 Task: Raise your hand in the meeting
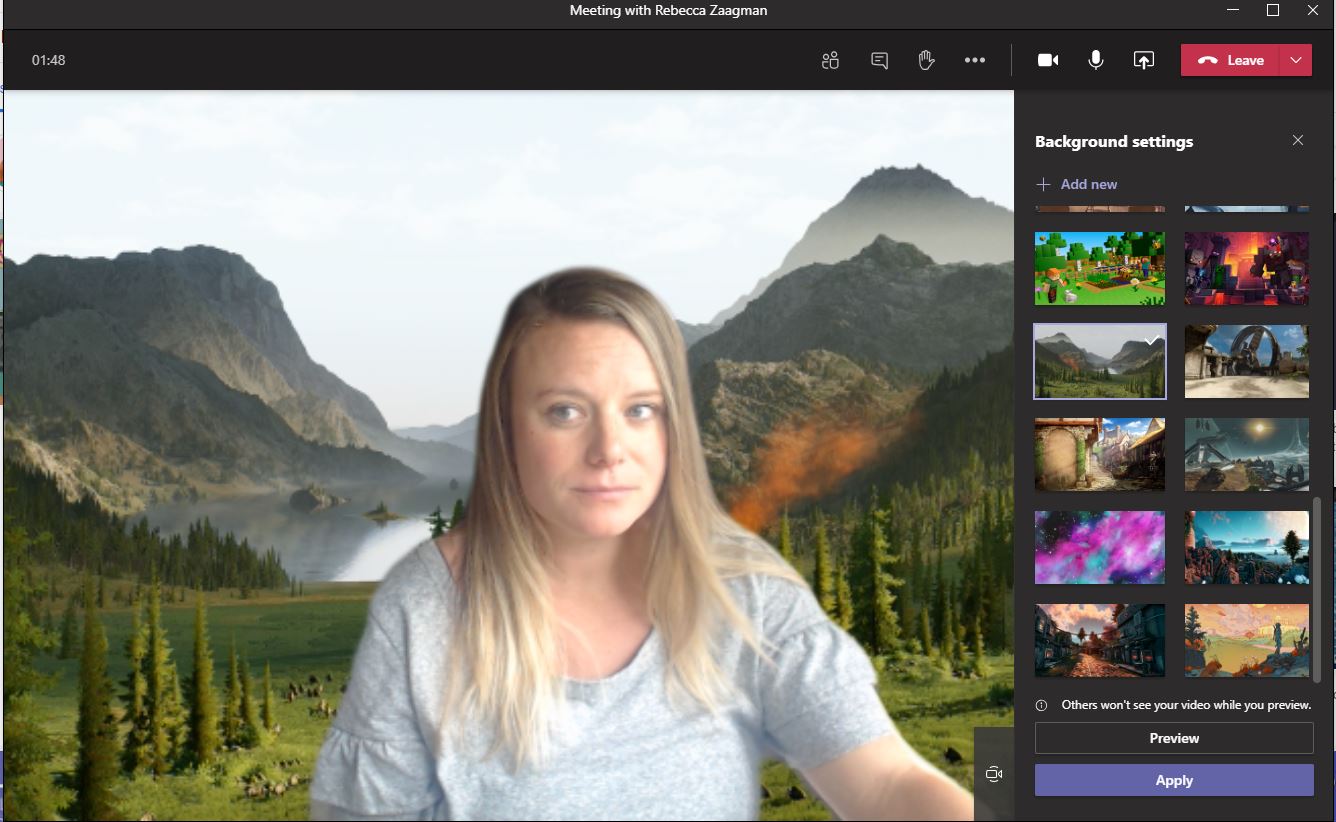[x=927, y=60]
